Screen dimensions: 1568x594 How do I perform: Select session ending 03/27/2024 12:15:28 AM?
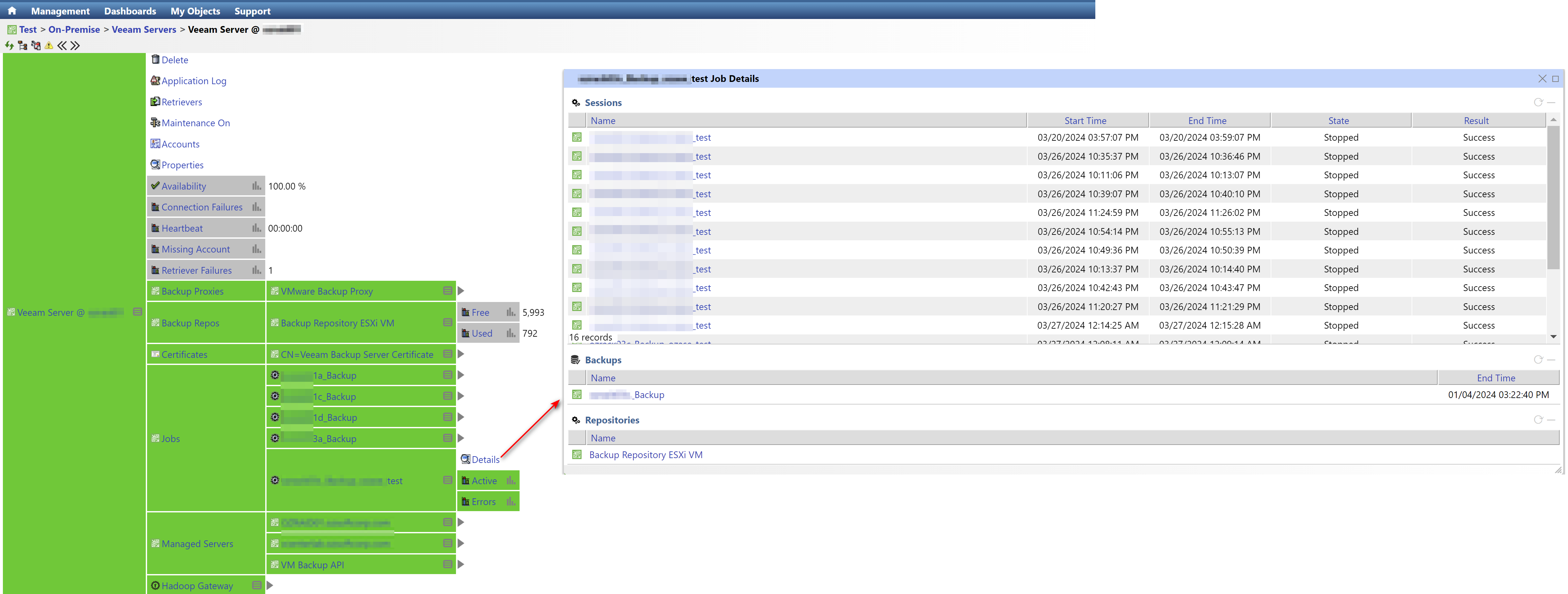click(1057, 325)
